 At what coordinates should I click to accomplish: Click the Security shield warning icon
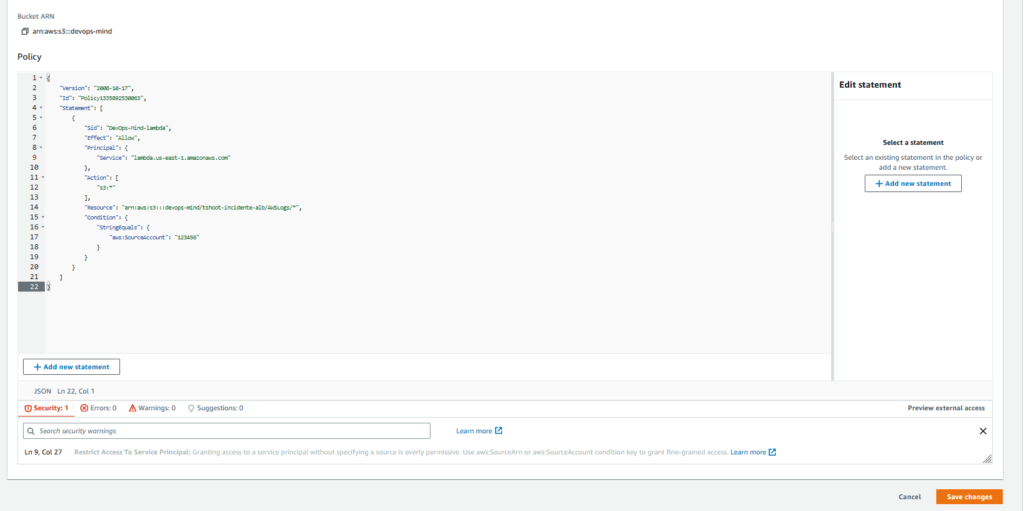coord(27,408)
